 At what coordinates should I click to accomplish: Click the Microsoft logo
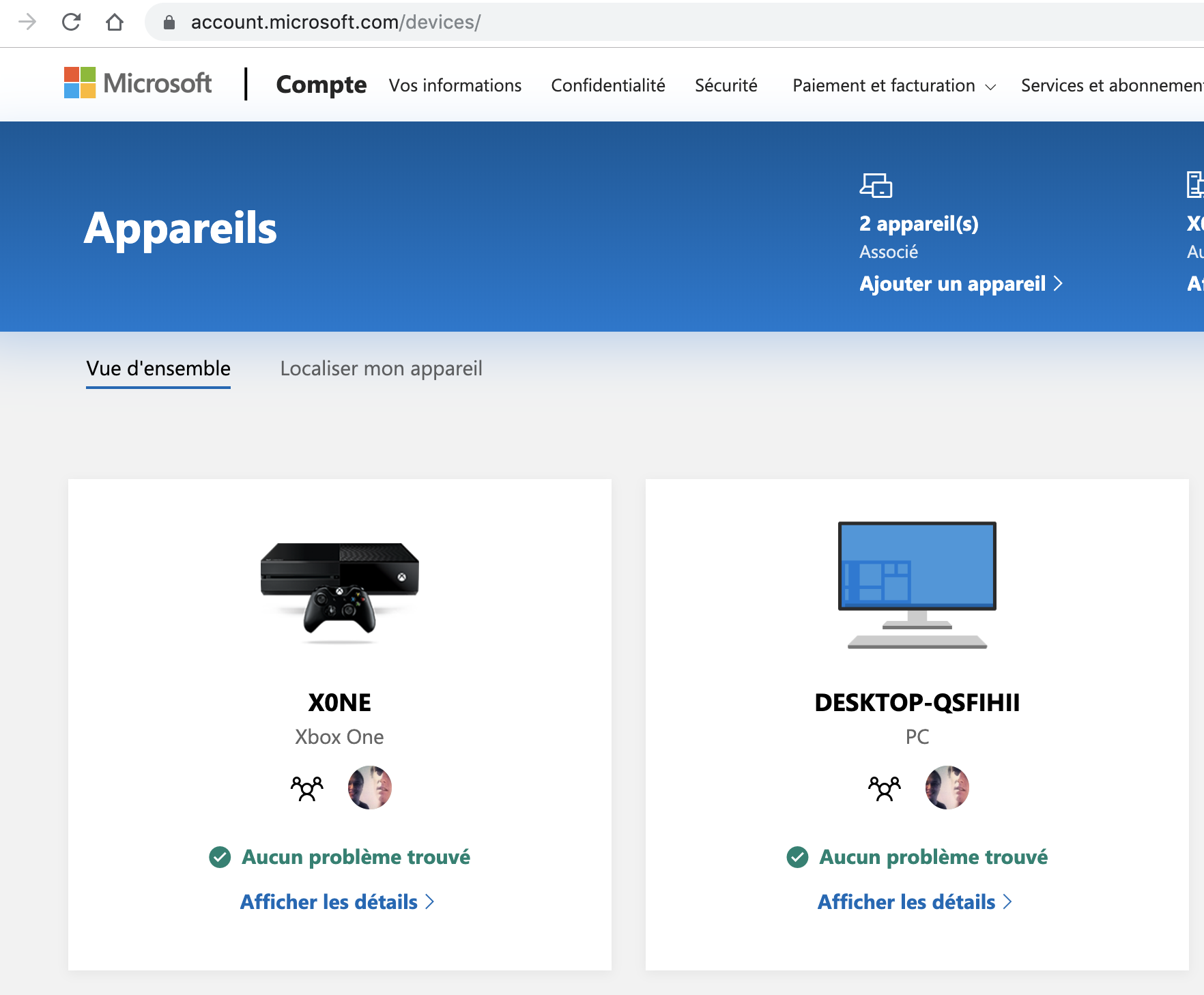tap(138, 83)
